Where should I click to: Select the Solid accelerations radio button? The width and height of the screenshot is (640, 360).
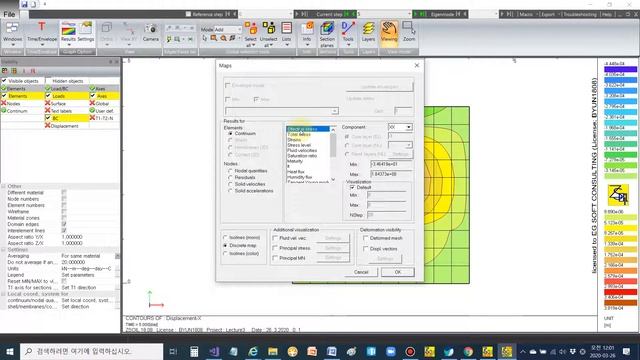pyautogui.click(x=231, y=191)
